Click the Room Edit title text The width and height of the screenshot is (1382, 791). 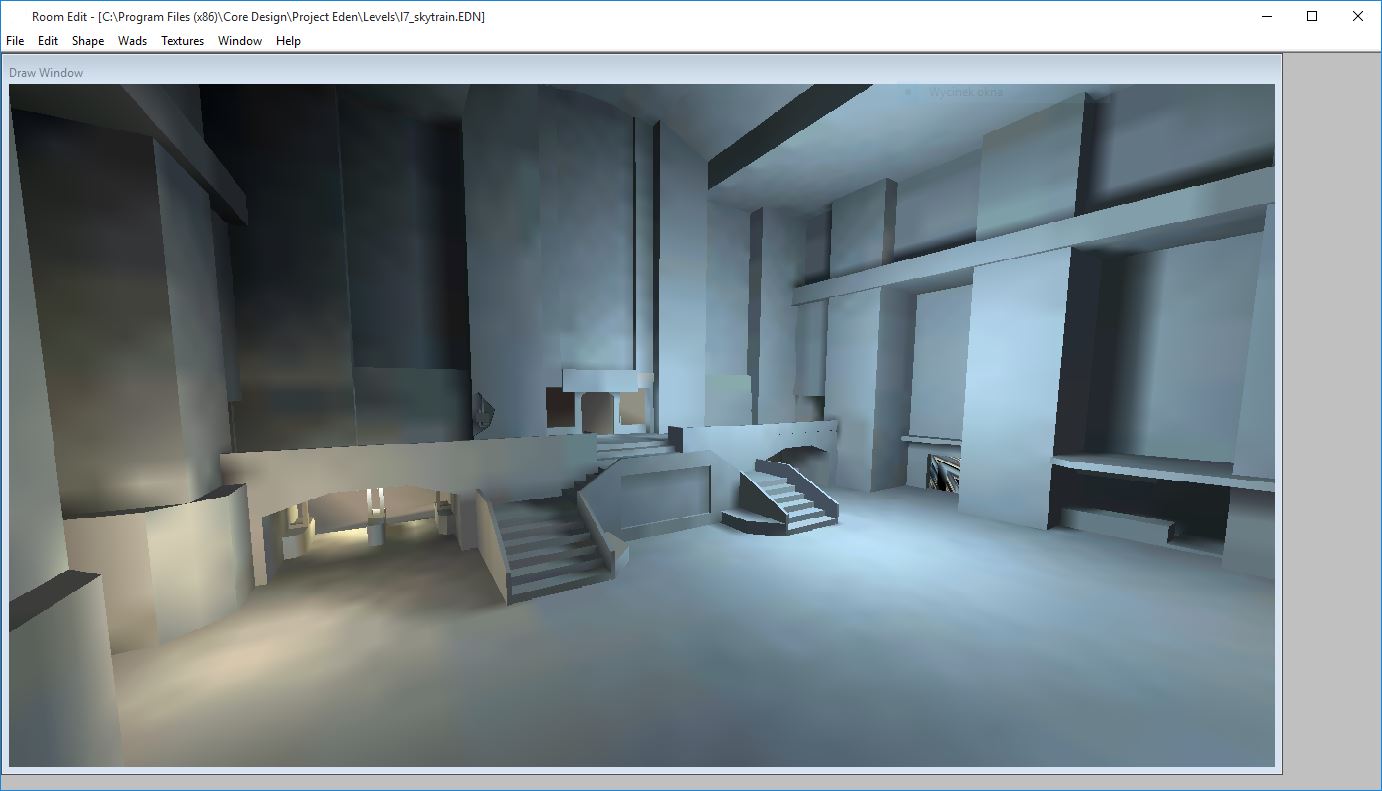(258, 17)
